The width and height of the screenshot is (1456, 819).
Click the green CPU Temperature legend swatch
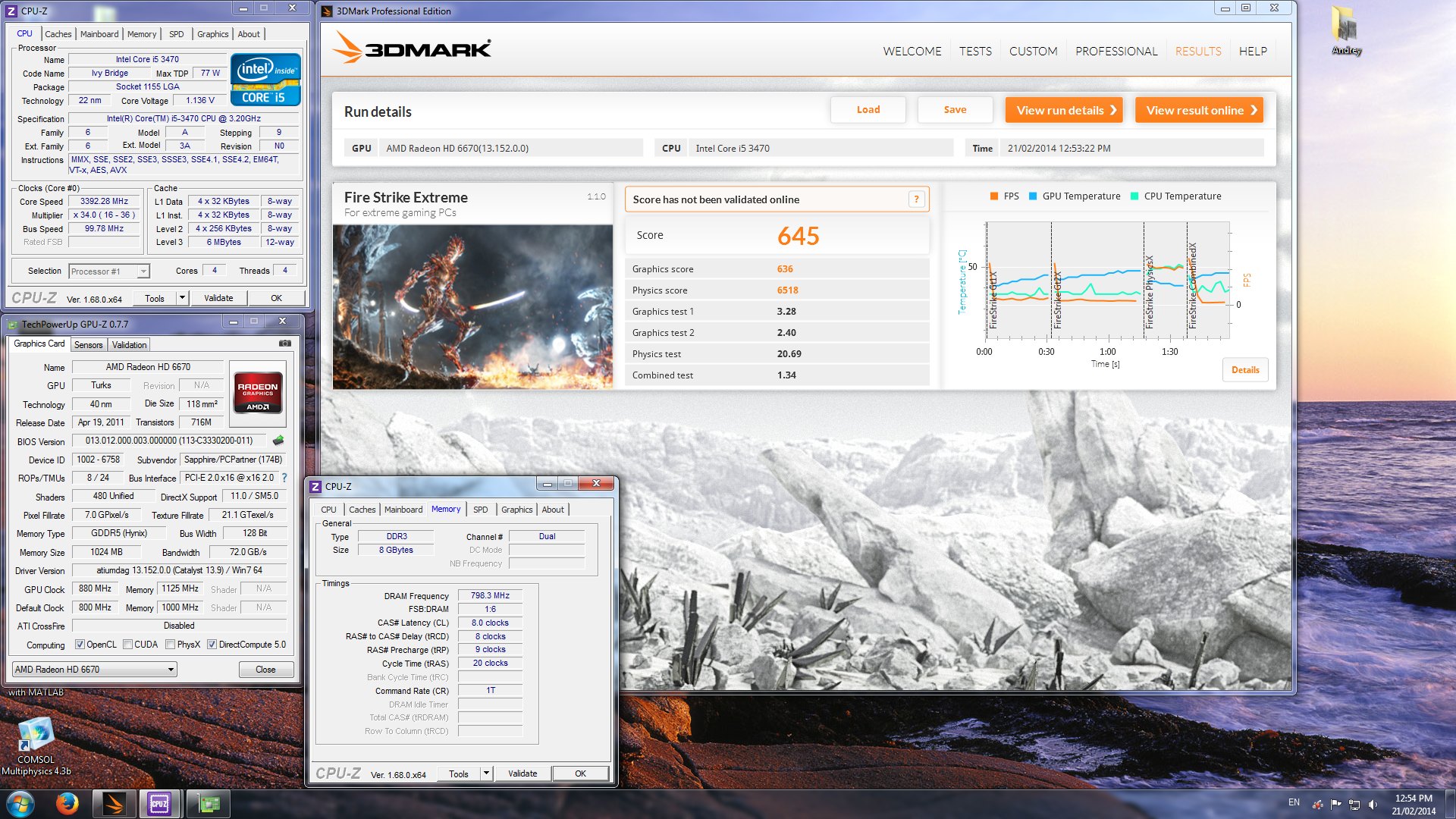click(1134, 196)
